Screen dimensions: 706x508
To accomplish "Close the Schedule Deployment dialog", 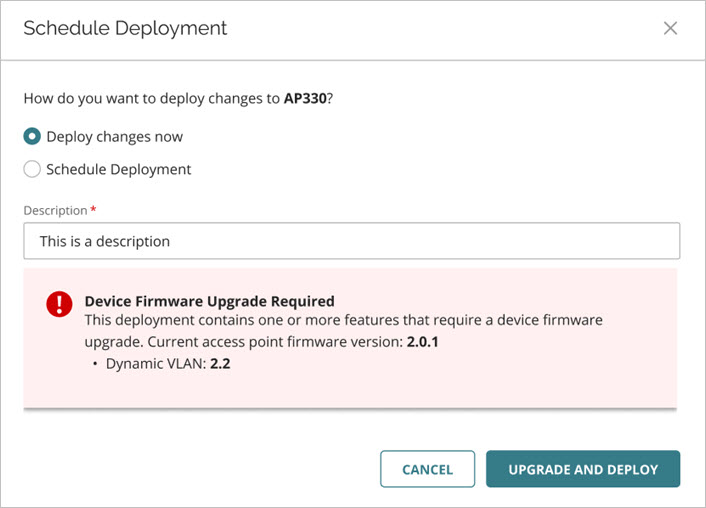I will click(670, 28).
